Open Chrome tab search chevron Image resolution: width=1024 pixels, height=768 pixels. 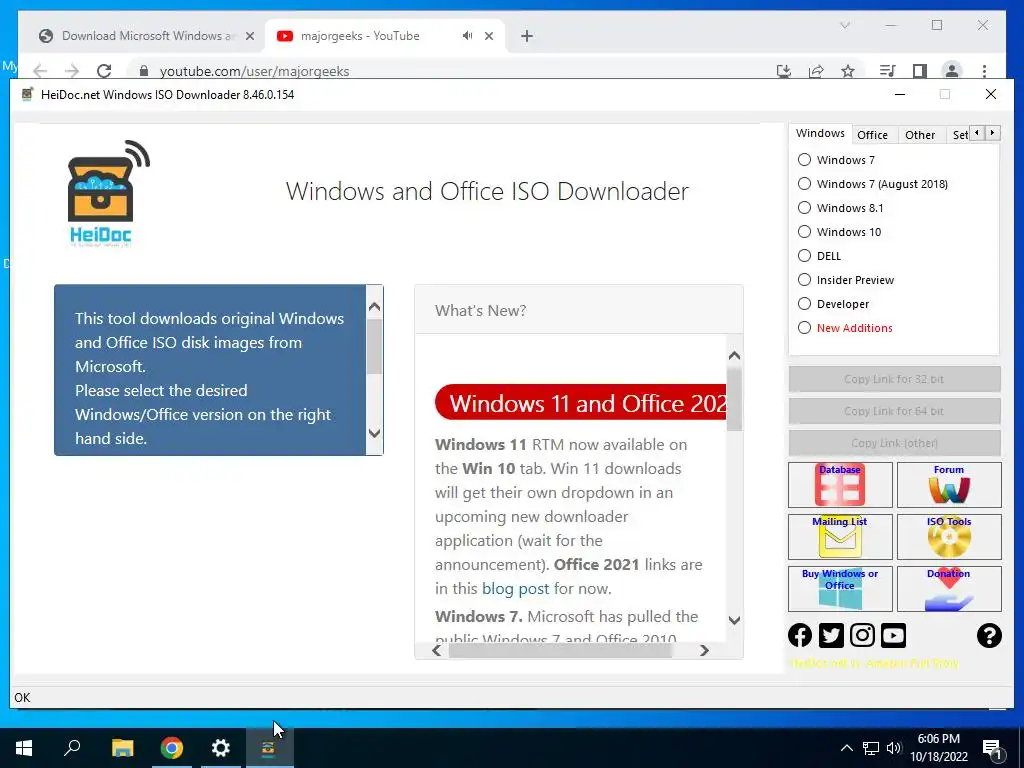click(844, 25)
